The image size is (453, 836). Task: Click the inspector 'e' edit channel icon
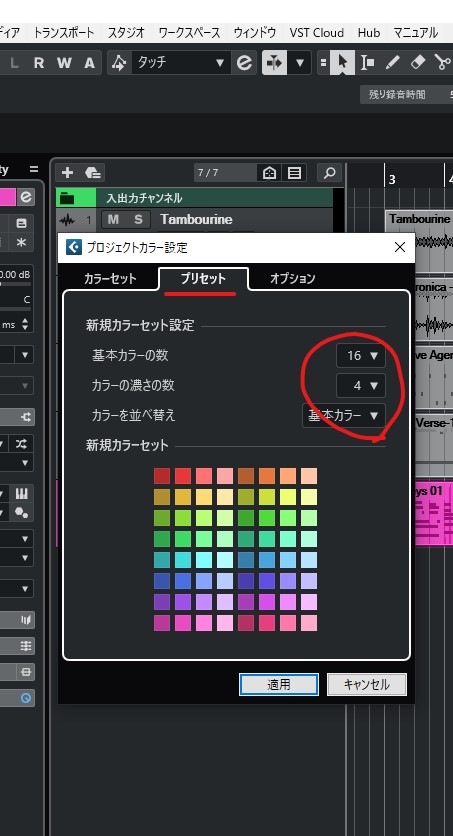coord(26,197)
